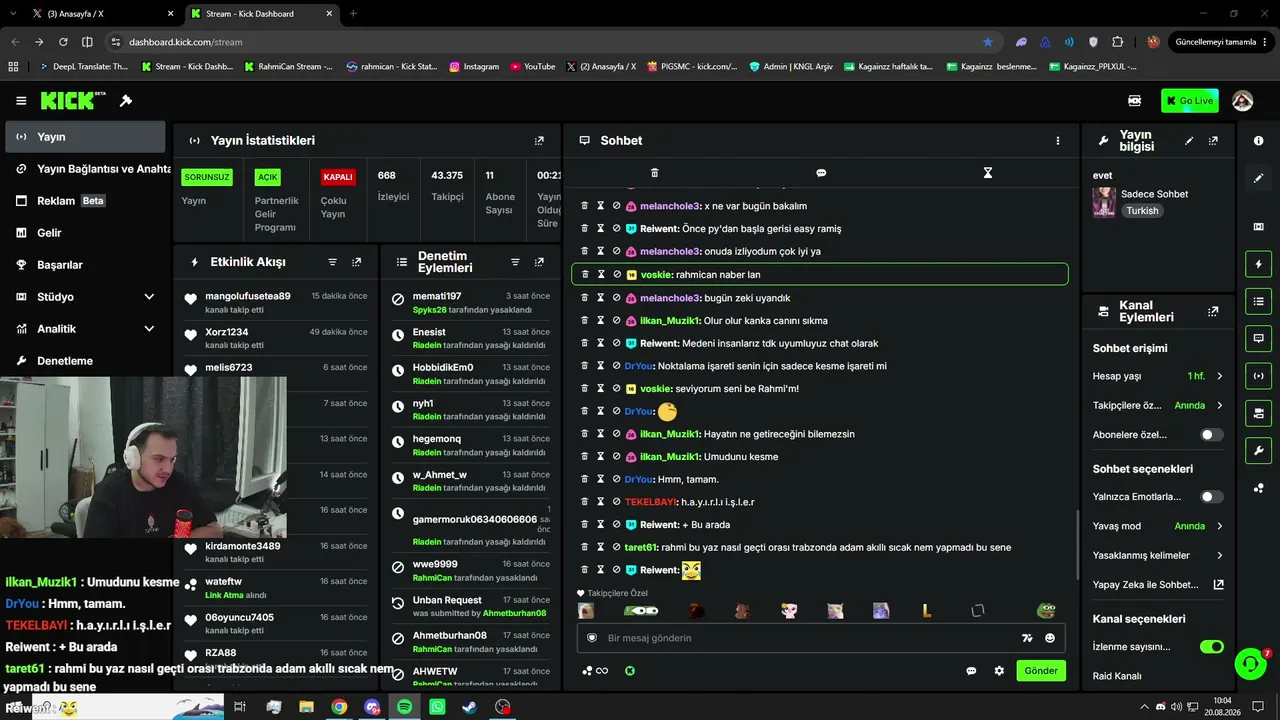Edit stream info with pencil icon in Yayın bilgisi
1280x720 pixels.
1189,141
